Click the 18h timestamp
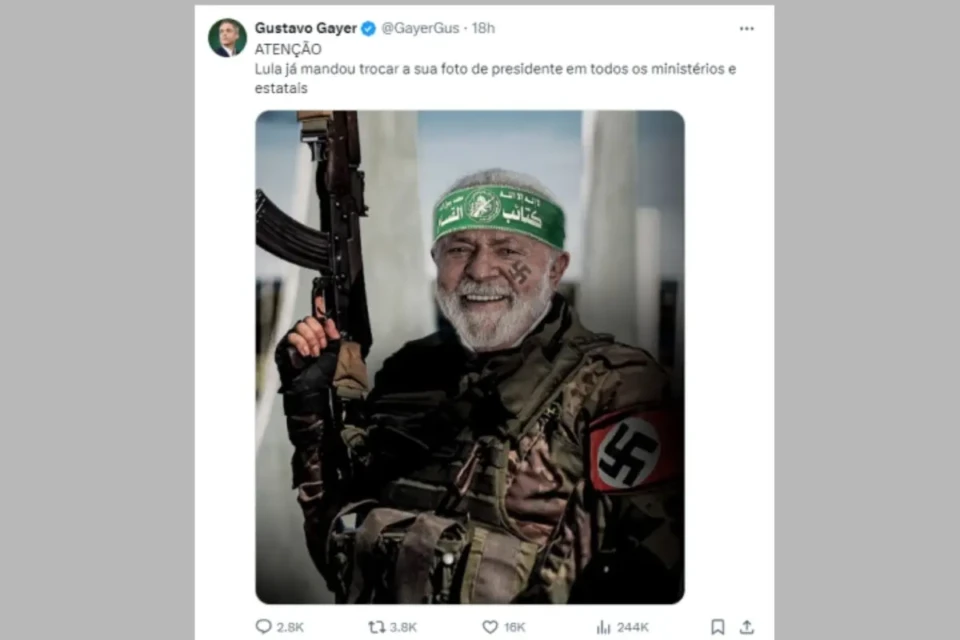This screenshot has height=640, width=960. coord(483,29)
